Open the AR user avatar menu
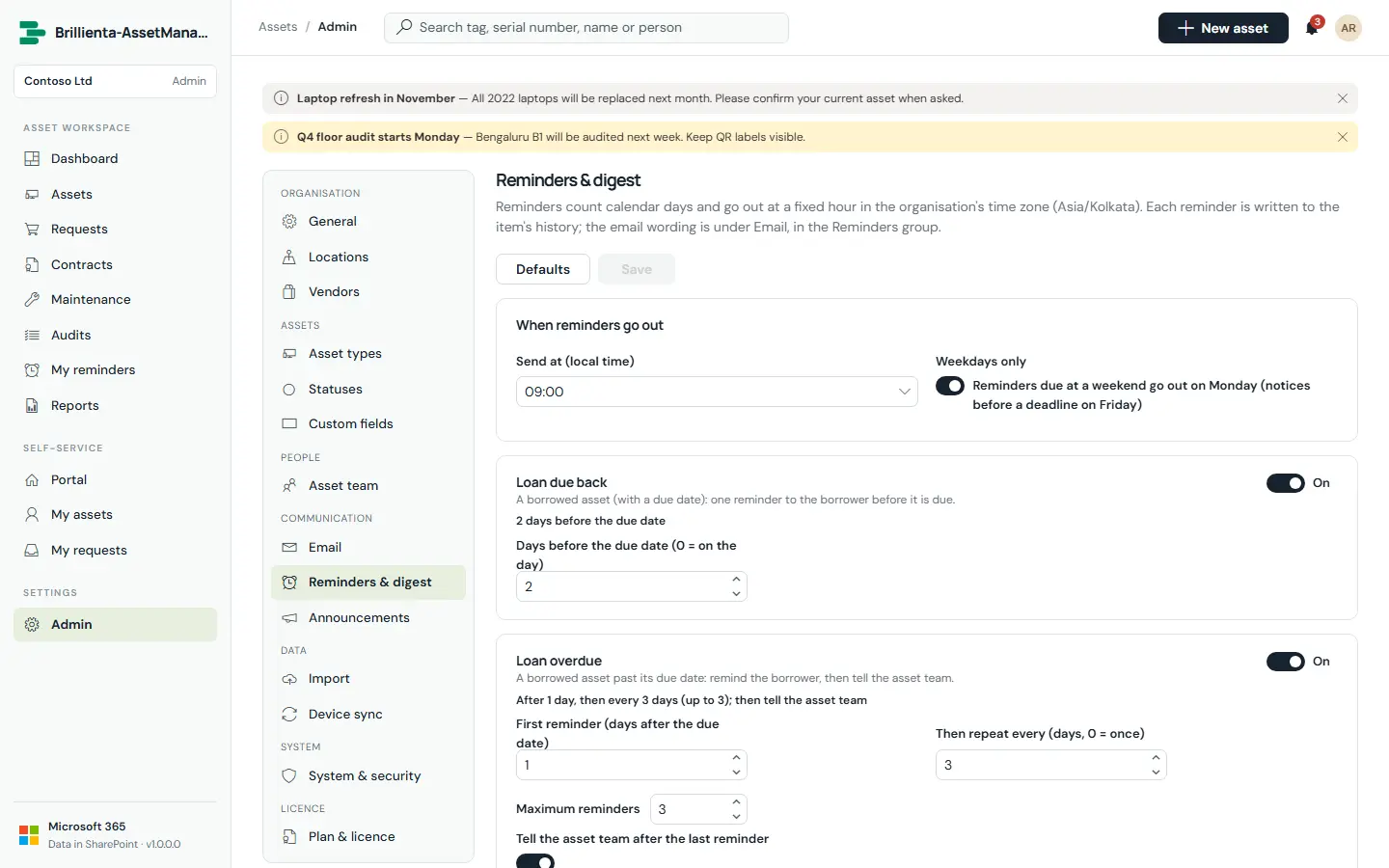This screenshot has height=868, width=1389. [1348, 28]
